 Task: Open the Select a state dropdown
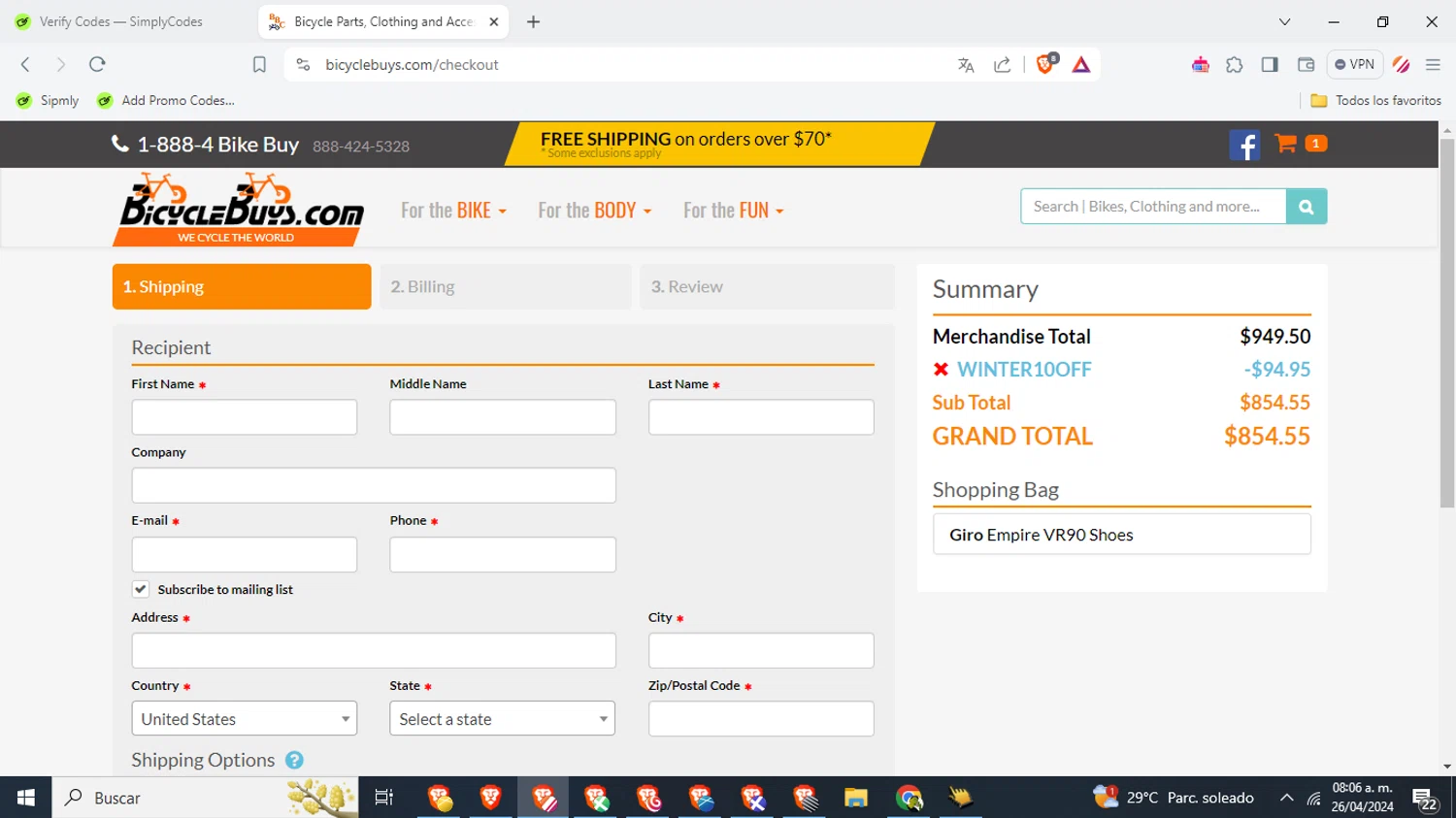(x=503, y=719)
